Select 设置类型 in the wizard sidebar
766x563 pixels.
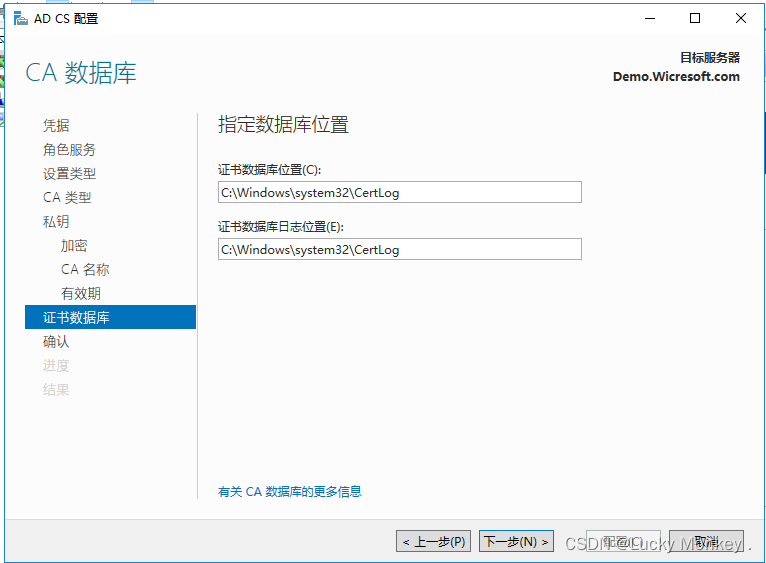(x=69, y=173)
